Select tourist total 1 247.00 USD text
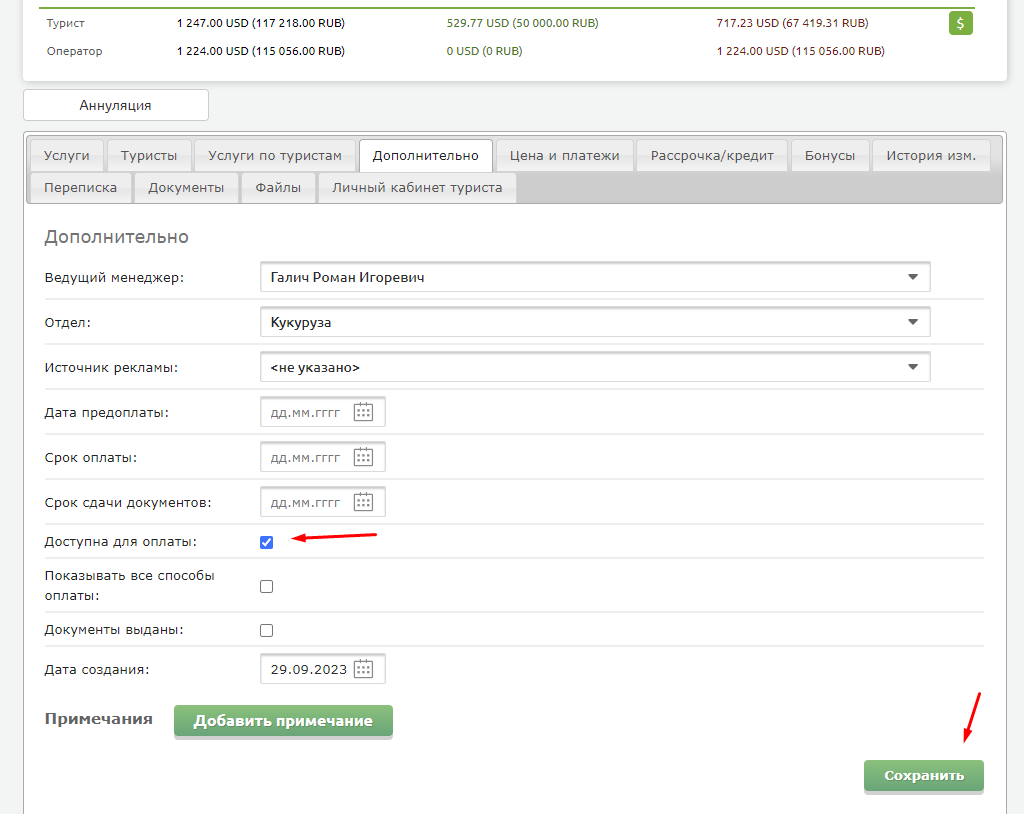This screenshot has height=814, width=1024. (261, 23)
